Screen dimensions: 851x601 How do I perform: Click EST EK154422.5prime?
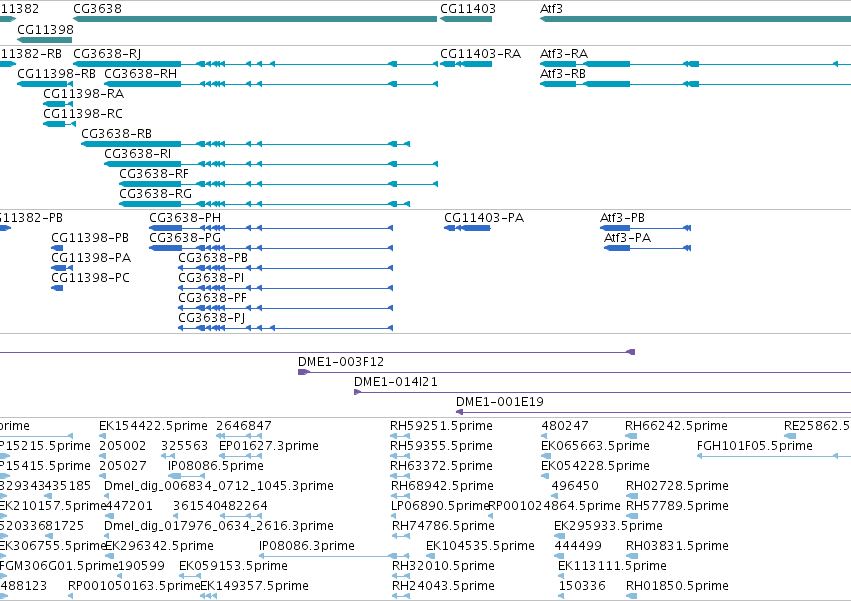coord(153,426)
